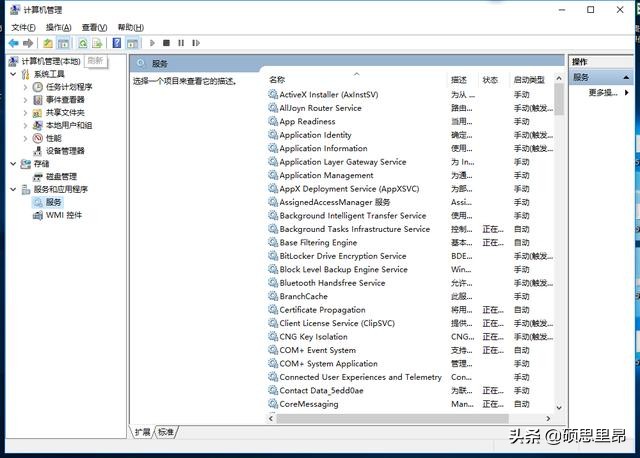Click the Forward arrow toolbar icon
This screenshot has height=458, width=640.
[x=28, y=43]
